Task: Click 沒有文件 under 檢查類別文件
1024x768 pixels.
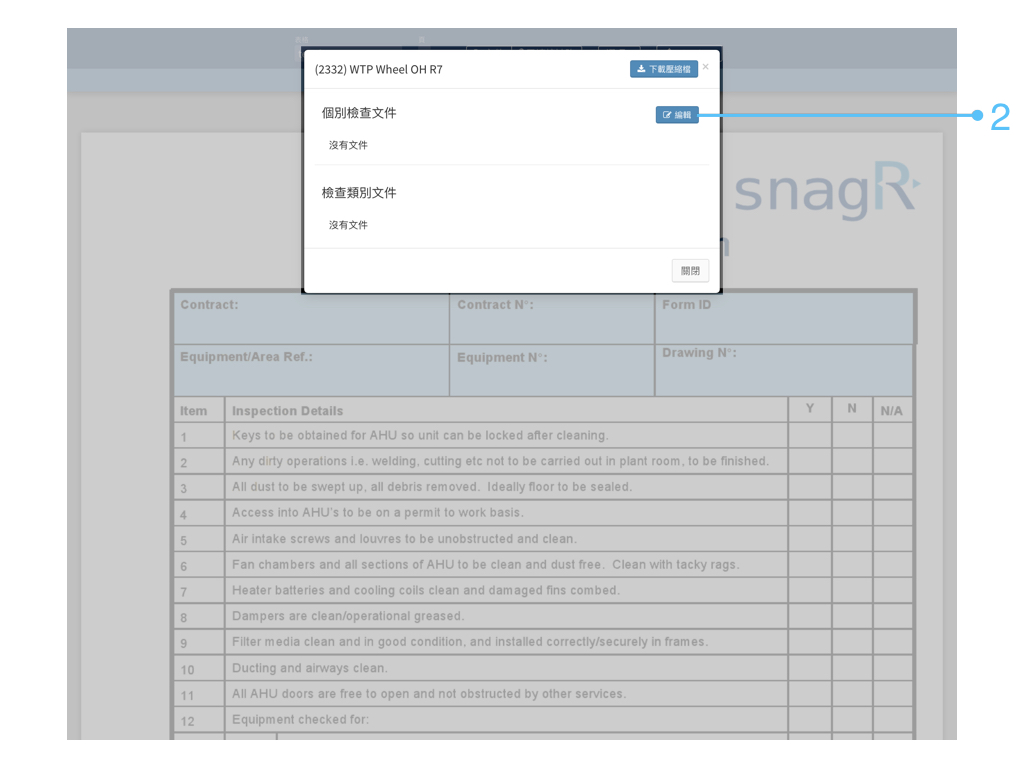Action: 348,225
